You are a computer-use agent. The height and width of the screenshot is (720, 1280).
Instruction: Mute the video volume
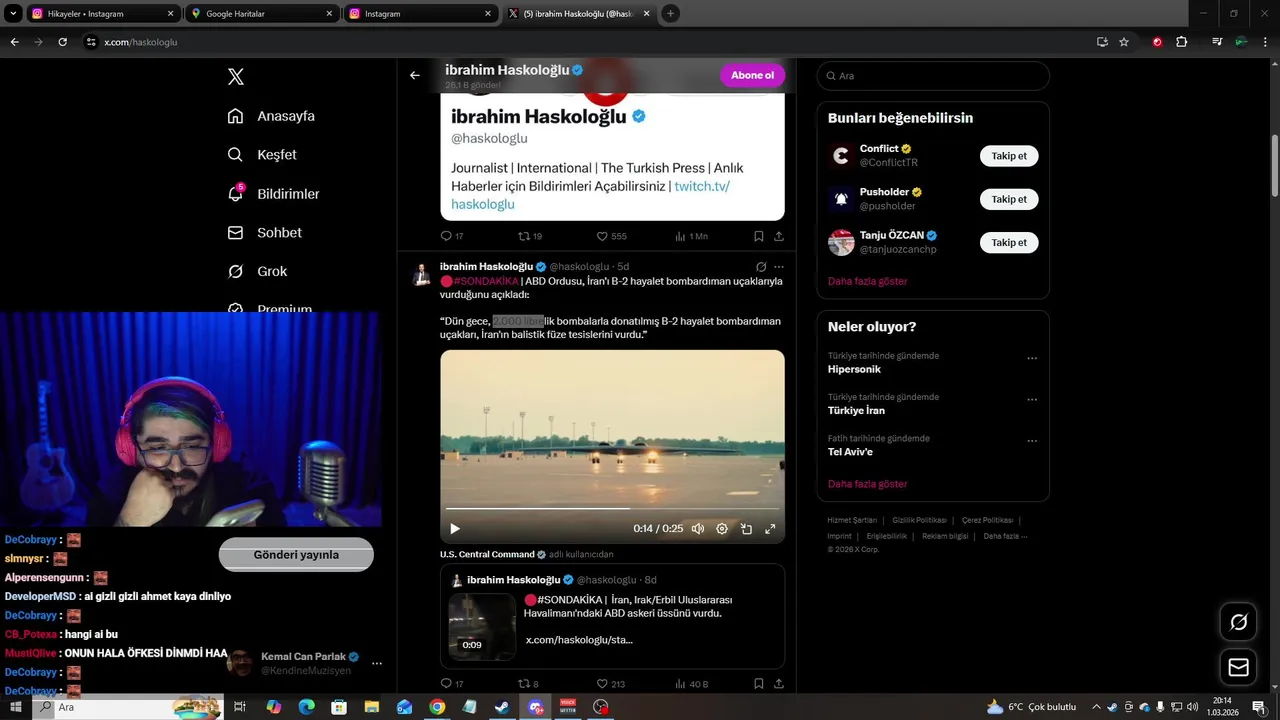coord(698,528)
